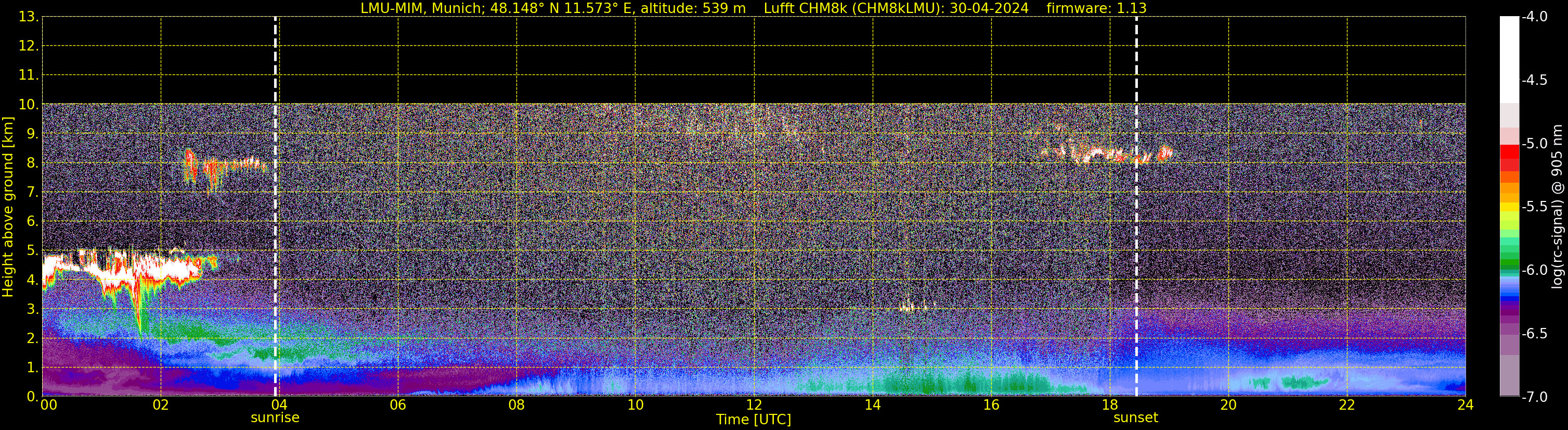
Task: Click the dashed white sunrise marker line
Action: point(275,207)
